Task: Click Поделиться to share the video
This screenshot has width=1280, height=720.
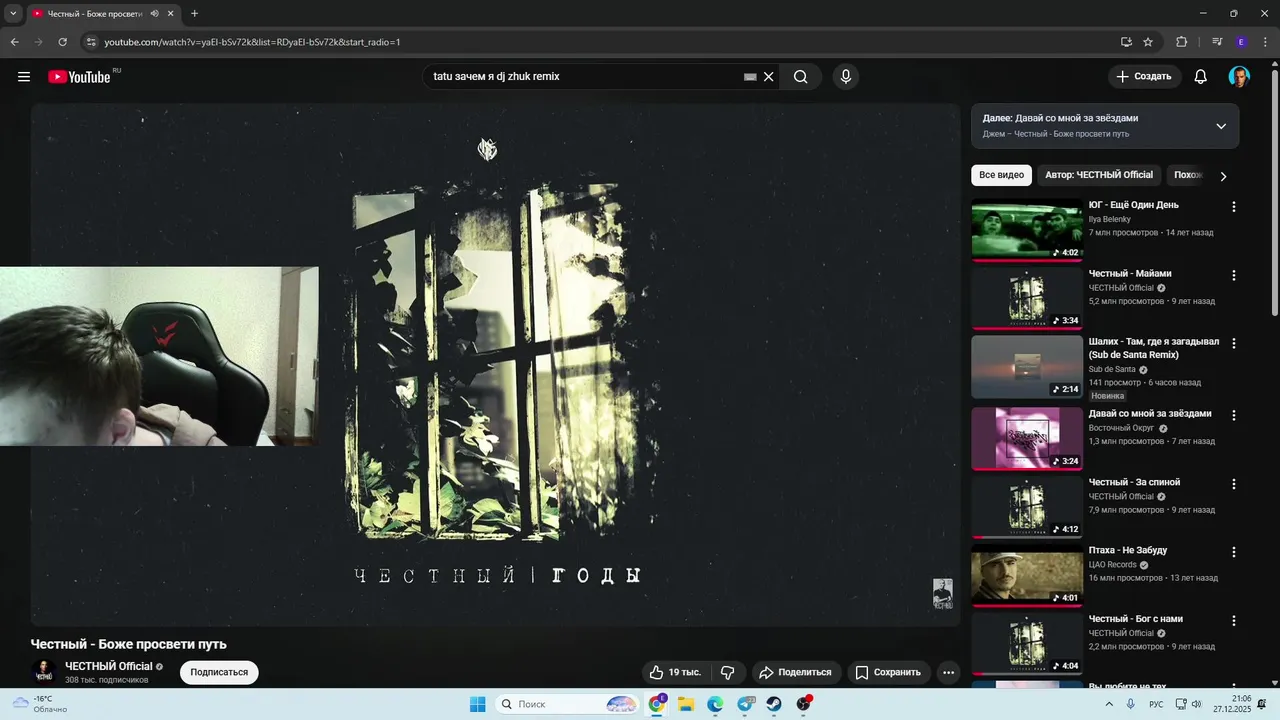Action: (795, 672)
